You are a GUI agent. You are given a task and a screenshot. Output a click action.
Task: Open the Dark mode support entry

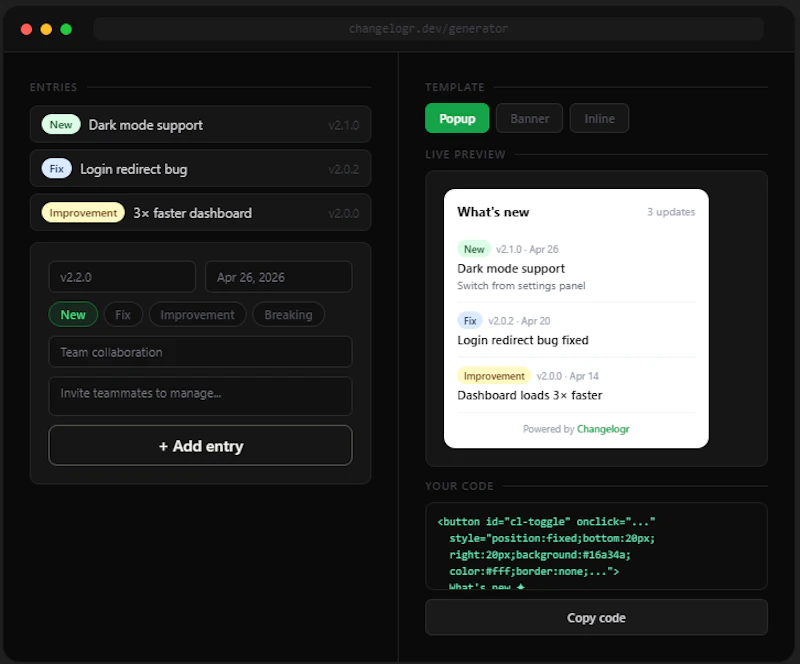[x=201, y=125]
